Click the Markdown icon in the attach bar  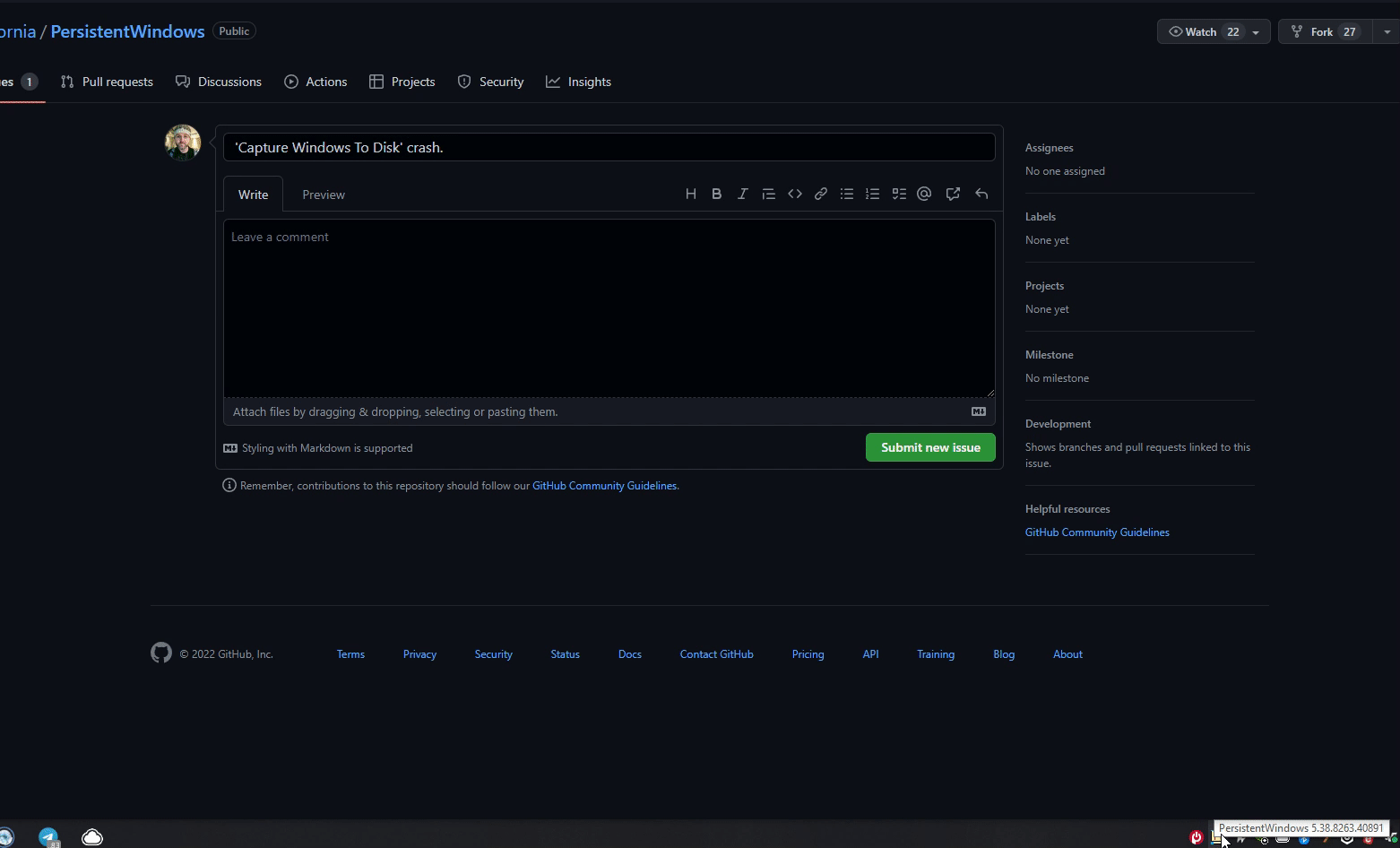(x=979, y=411)
